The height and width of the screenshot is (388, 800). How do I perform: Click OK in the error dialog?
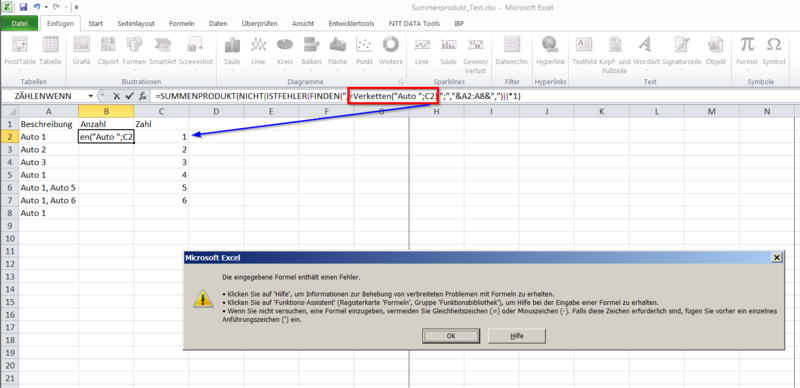click(x=451, y=336)
